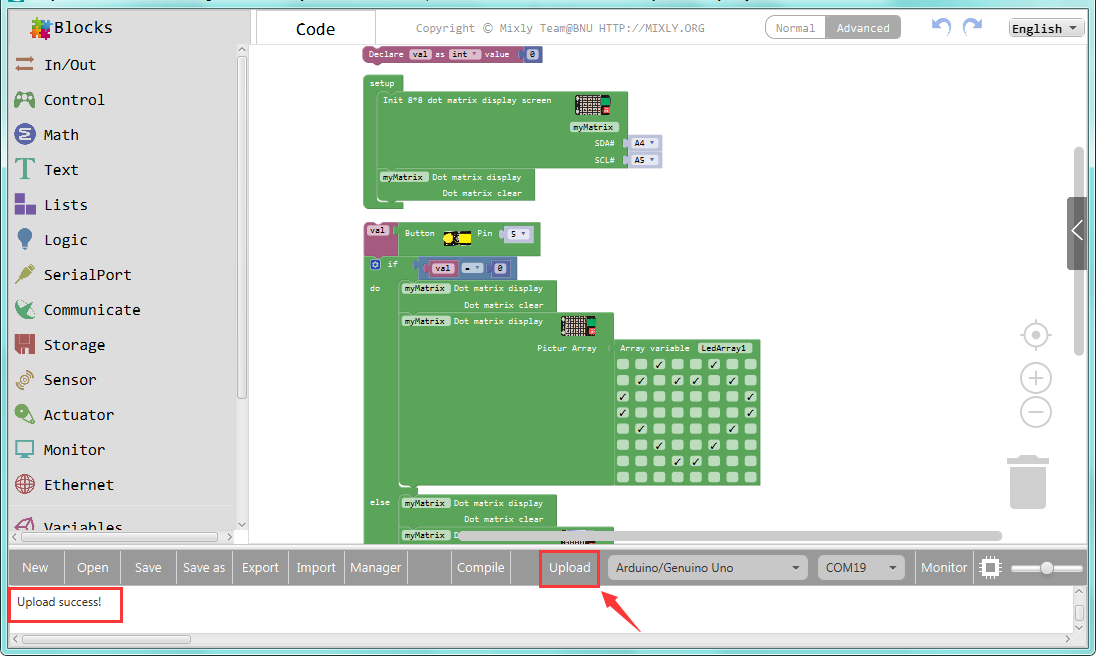Select the Code tab
The image size is (1096, 656).
click(x=315, y=29)
